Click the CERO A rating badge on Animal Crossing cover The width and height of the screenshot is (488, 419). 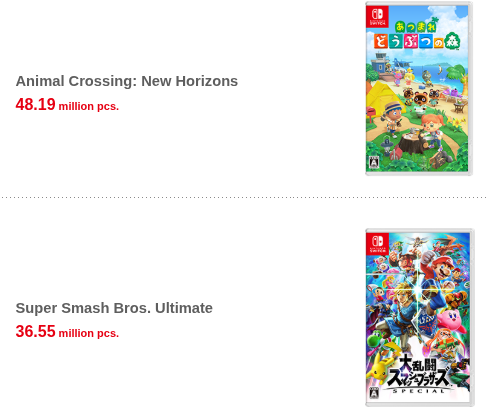(x=374, y=162)
